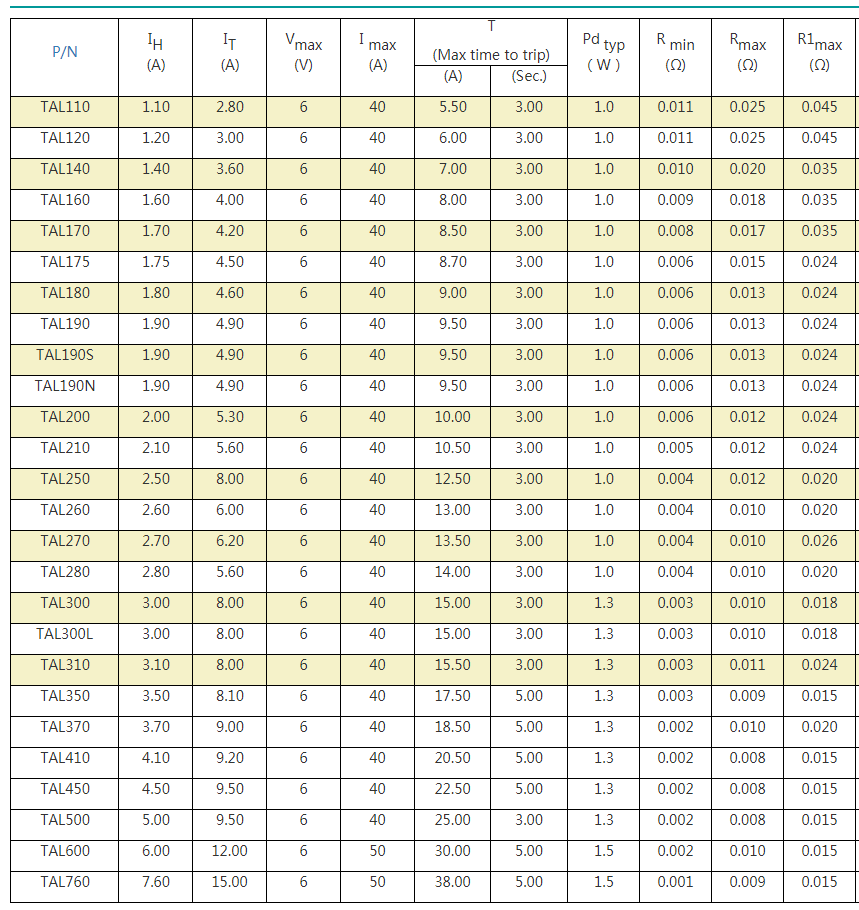Viewport: 859px width, 910px height.
Task: Click the TAL190N part number
Action: [x=65, y=386]
